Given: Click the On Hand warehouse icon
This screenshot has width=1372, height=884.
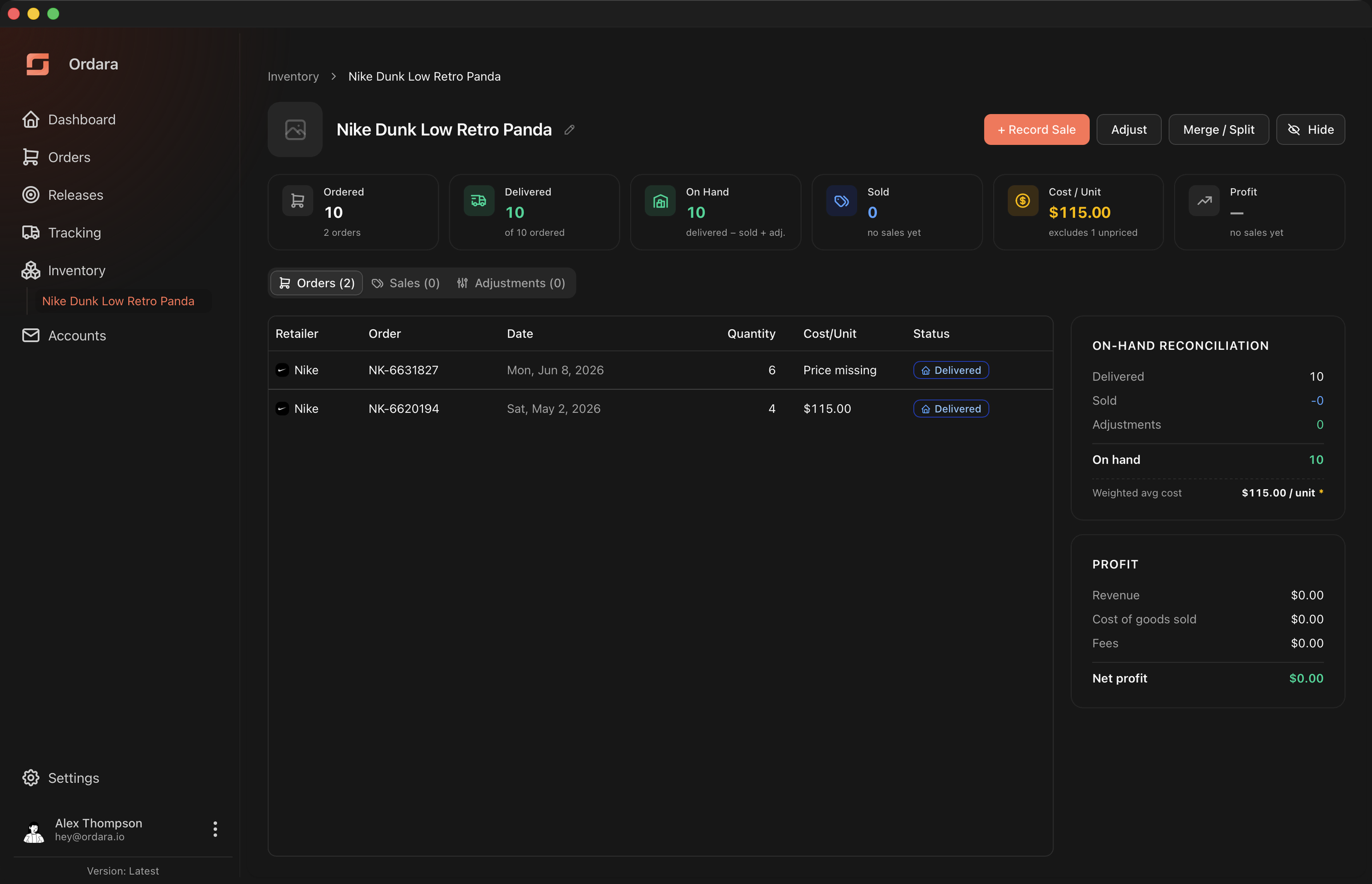Looking at the screenshot, I should (x=660, y=201).
